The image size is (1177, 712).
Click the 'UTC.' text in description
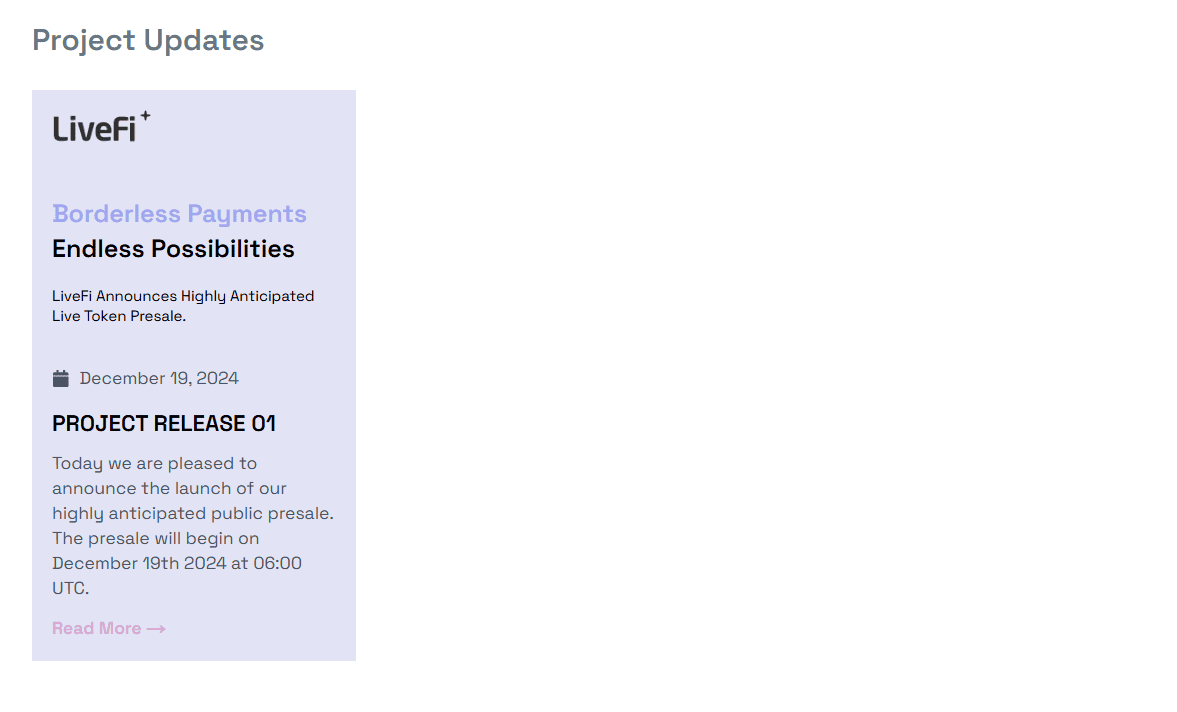[70, 589]
